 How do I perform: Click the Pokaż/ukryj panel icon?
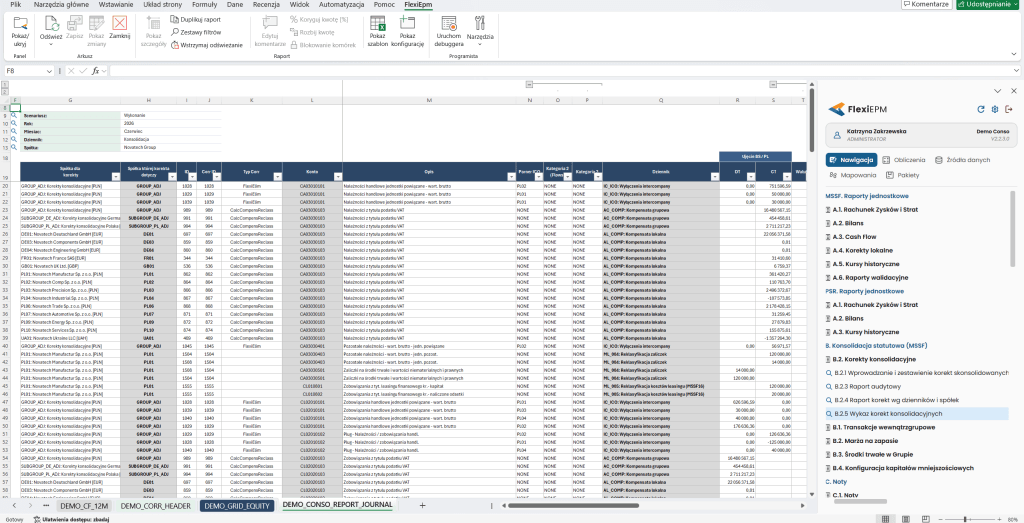(20, 24)
